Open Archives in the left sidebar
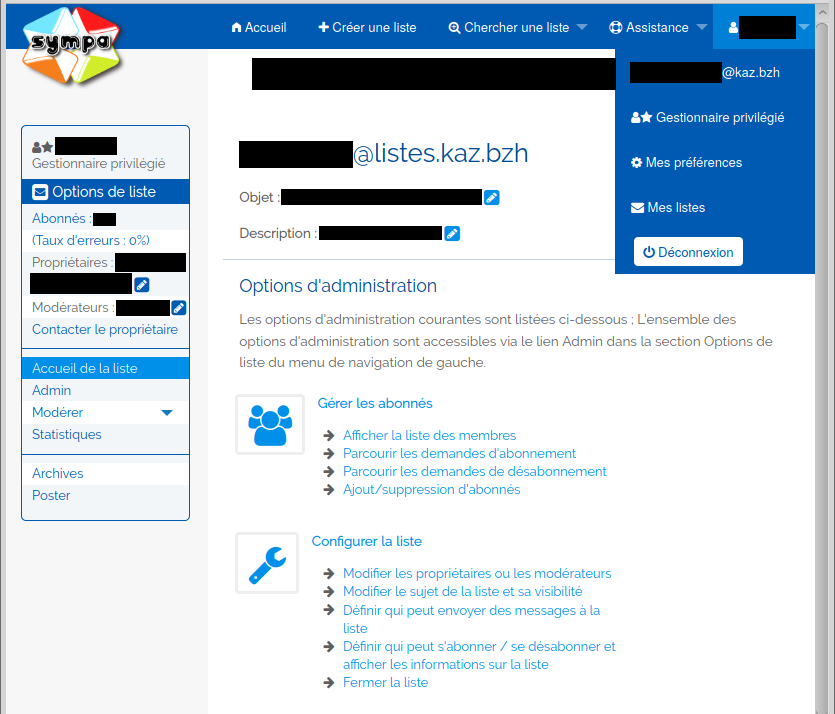The height and width of the screenshot is (714, 835). point(58,474)
